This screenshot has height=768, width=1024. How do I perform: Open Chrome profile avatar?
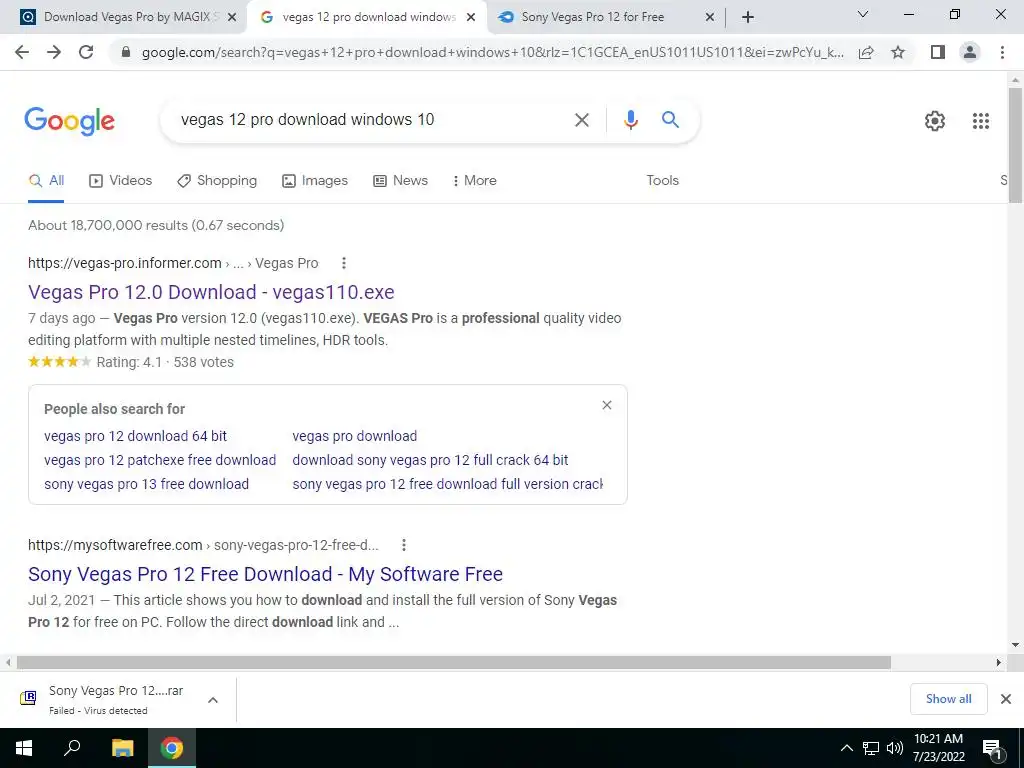pyautogui.click(x=970, y=52)
